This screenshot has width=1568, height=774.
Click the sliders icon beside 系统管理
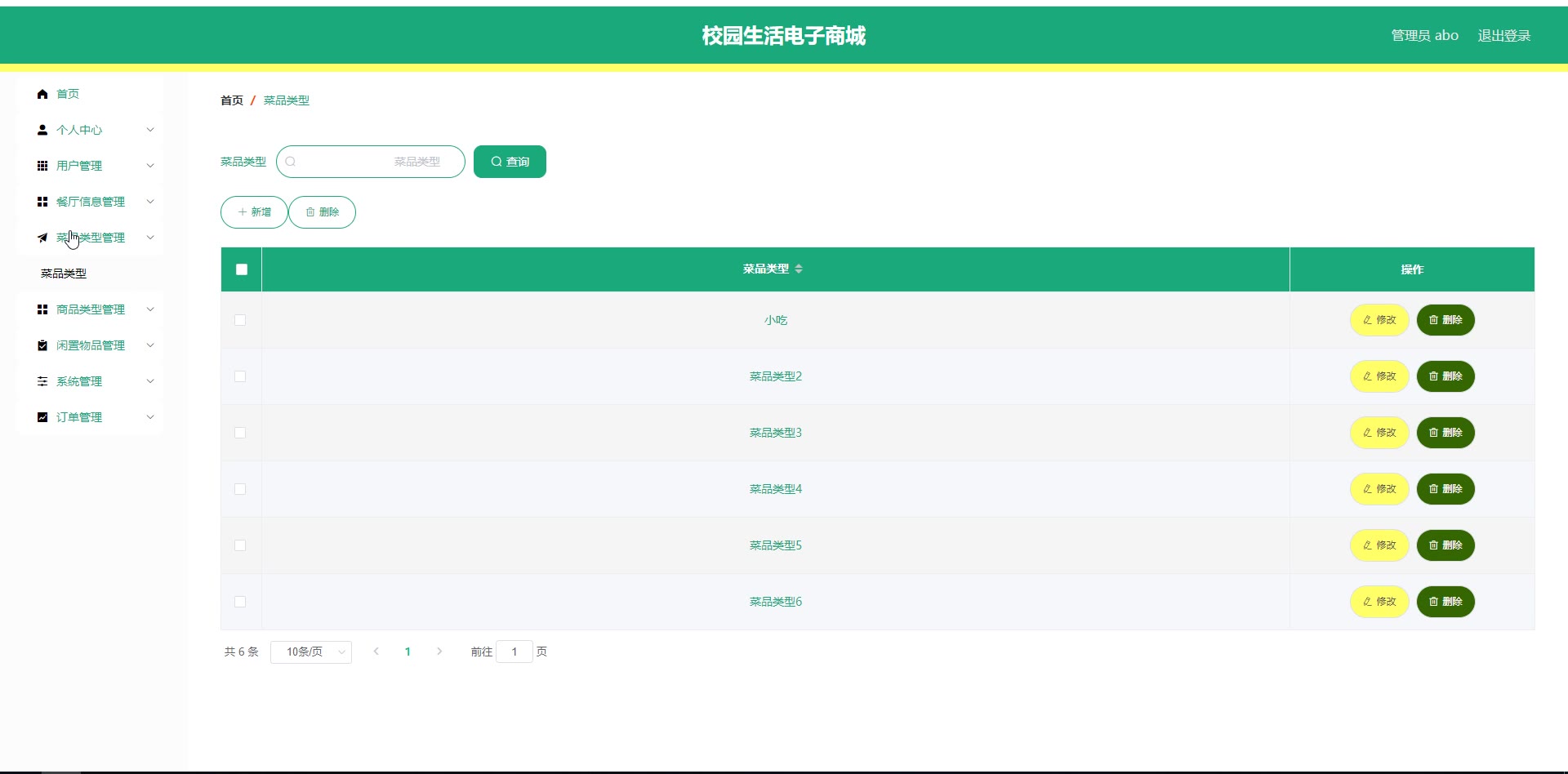coord(42,381)
